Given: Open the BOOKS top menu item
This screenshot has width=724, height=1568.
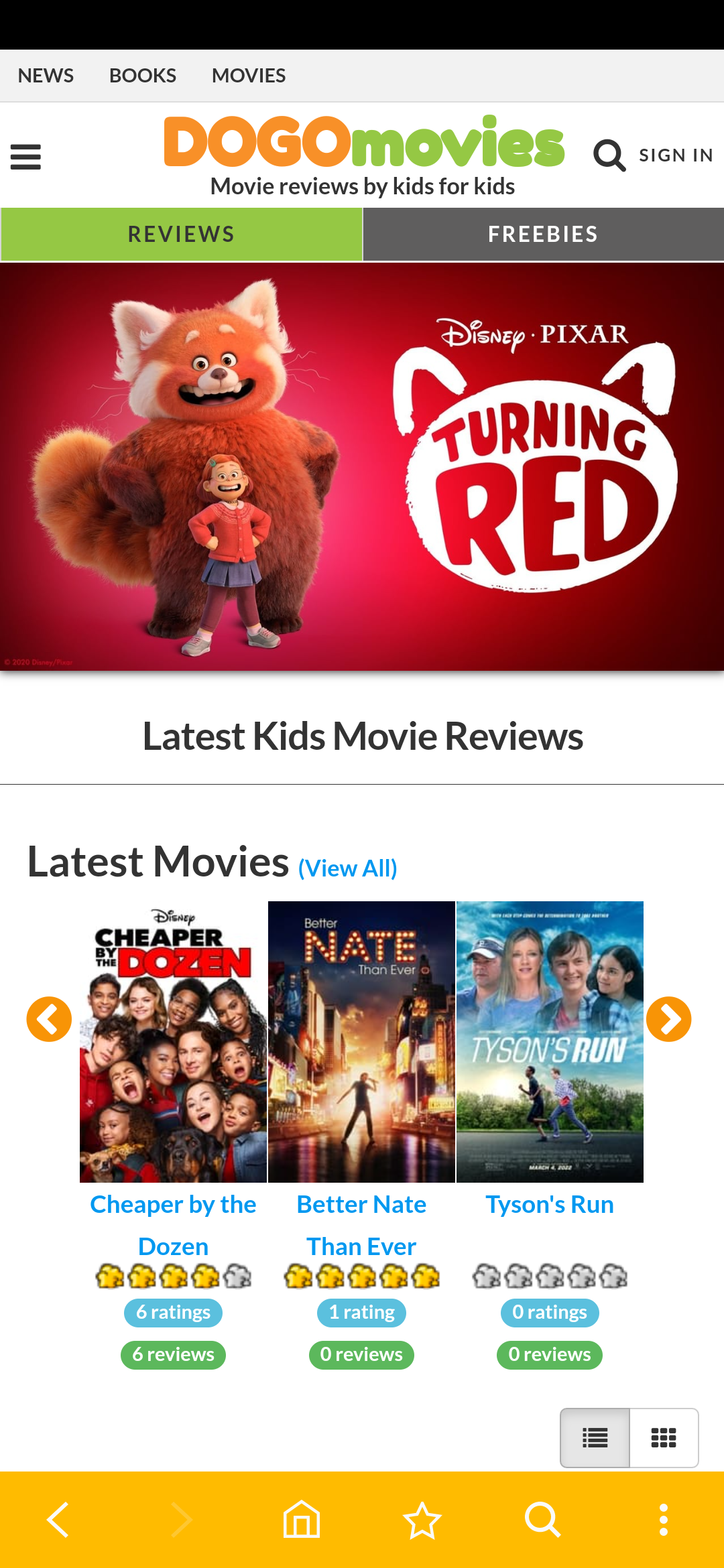Looking at the screenshot, I should click(143, 76).
